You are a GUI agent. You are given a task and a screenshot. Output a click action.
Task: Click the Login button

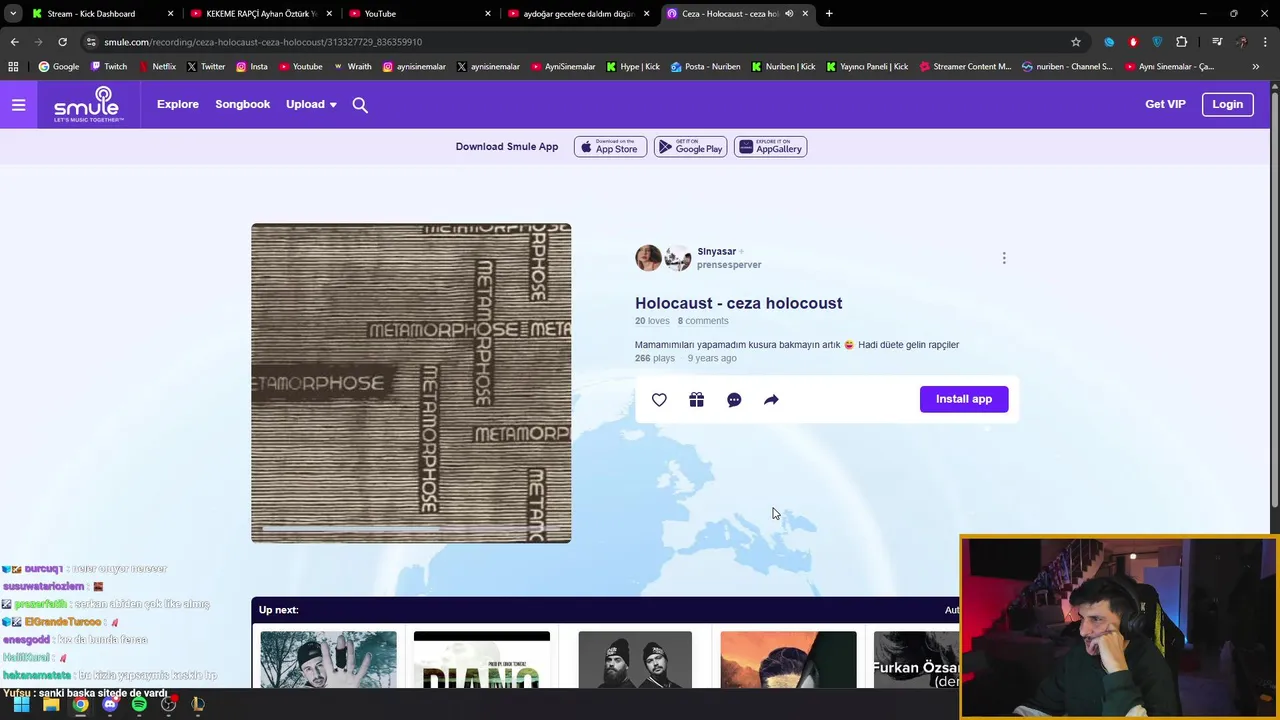1227,105
